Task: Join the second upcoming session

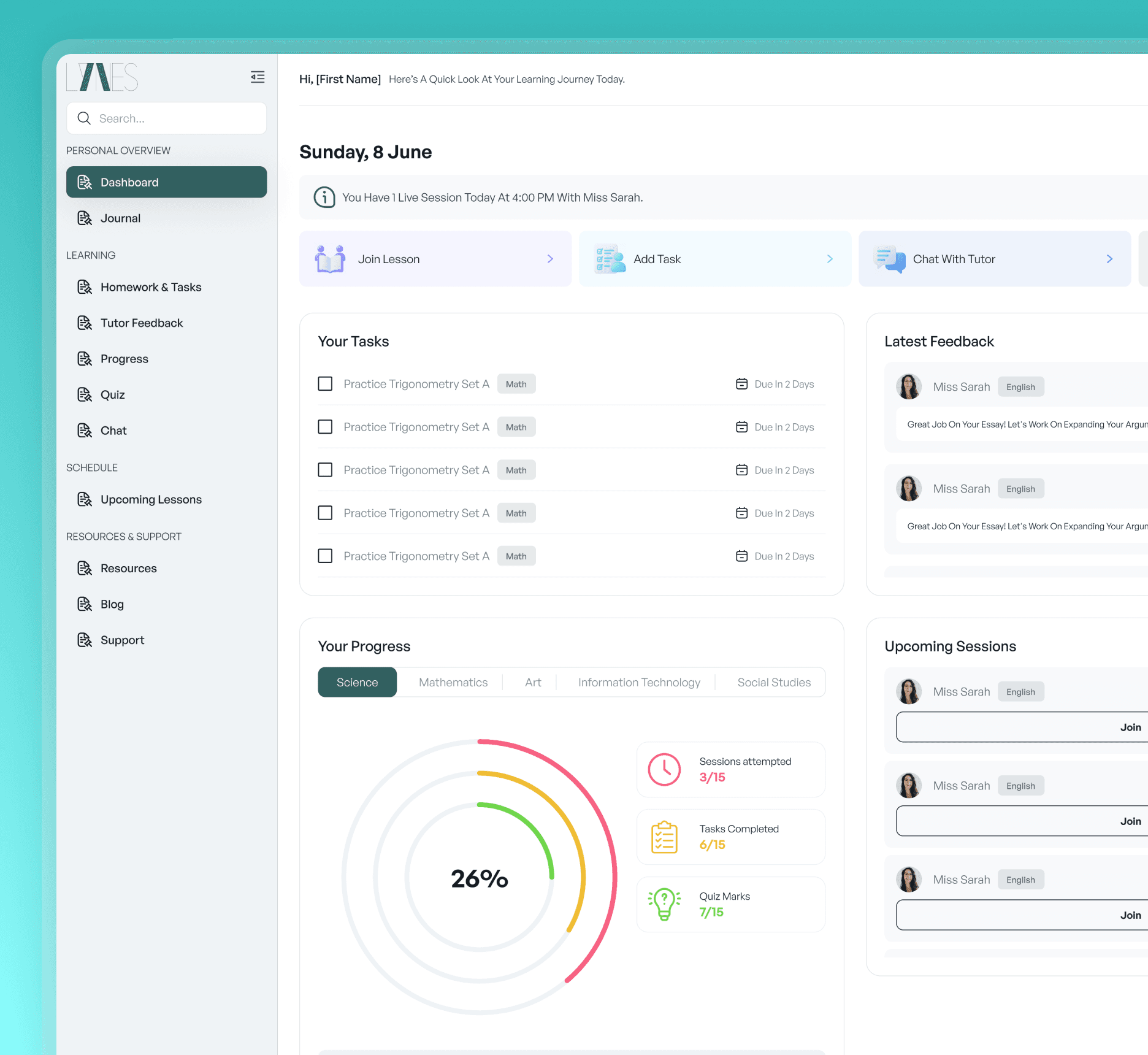Action: pos(1023,821)
